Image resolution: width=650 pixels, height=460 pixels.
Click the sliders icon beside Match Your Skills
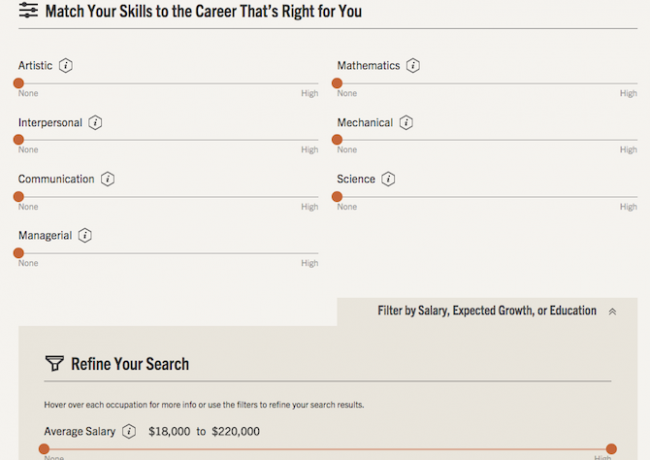[28, 10]
